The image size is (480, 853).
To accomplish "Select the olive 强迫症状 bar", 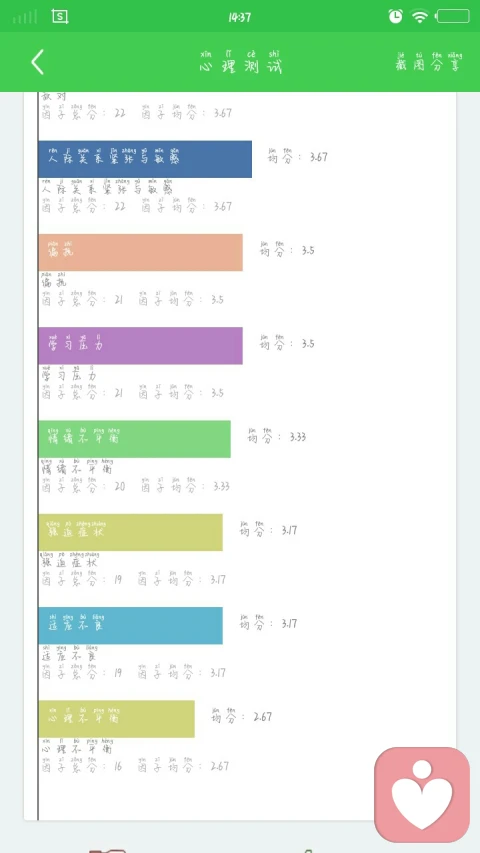I will pyautogui.click(x=131, y=532).
